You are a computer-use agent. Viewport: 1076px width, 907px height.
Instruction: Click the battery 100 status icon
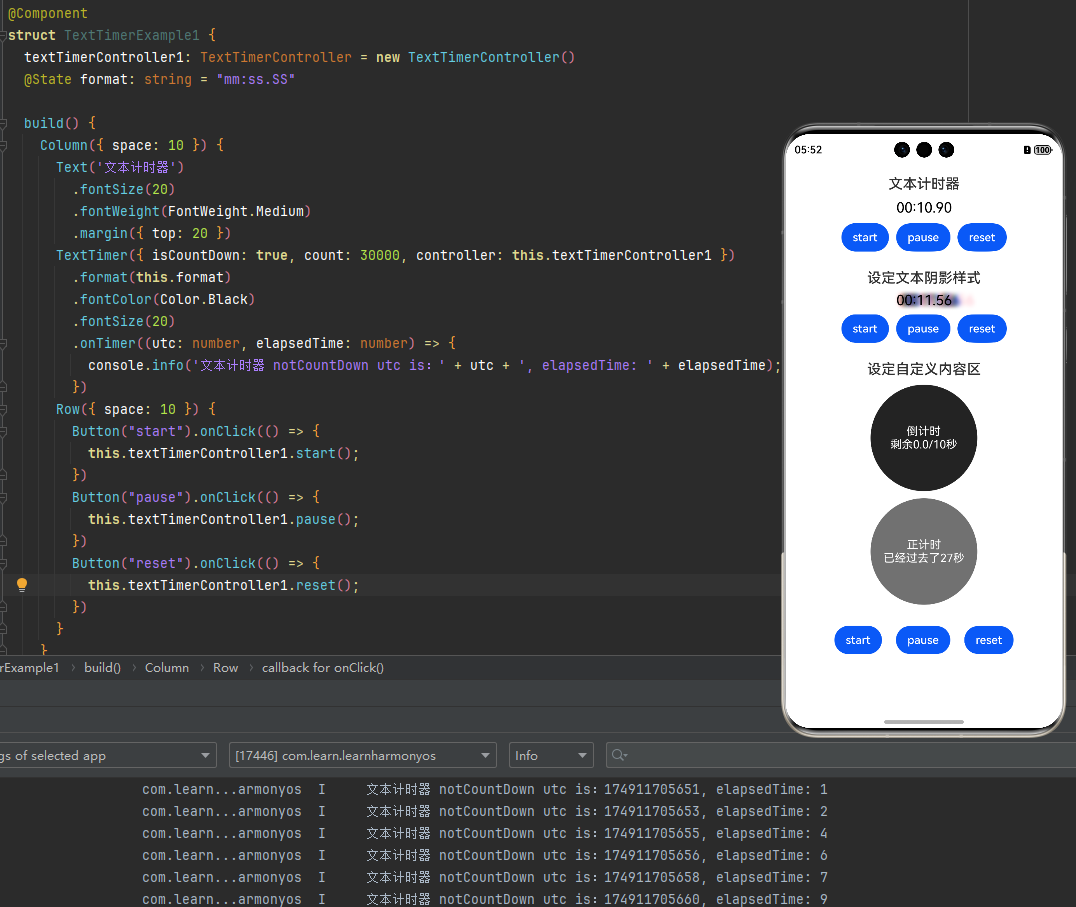click(x=1043, y=150)
